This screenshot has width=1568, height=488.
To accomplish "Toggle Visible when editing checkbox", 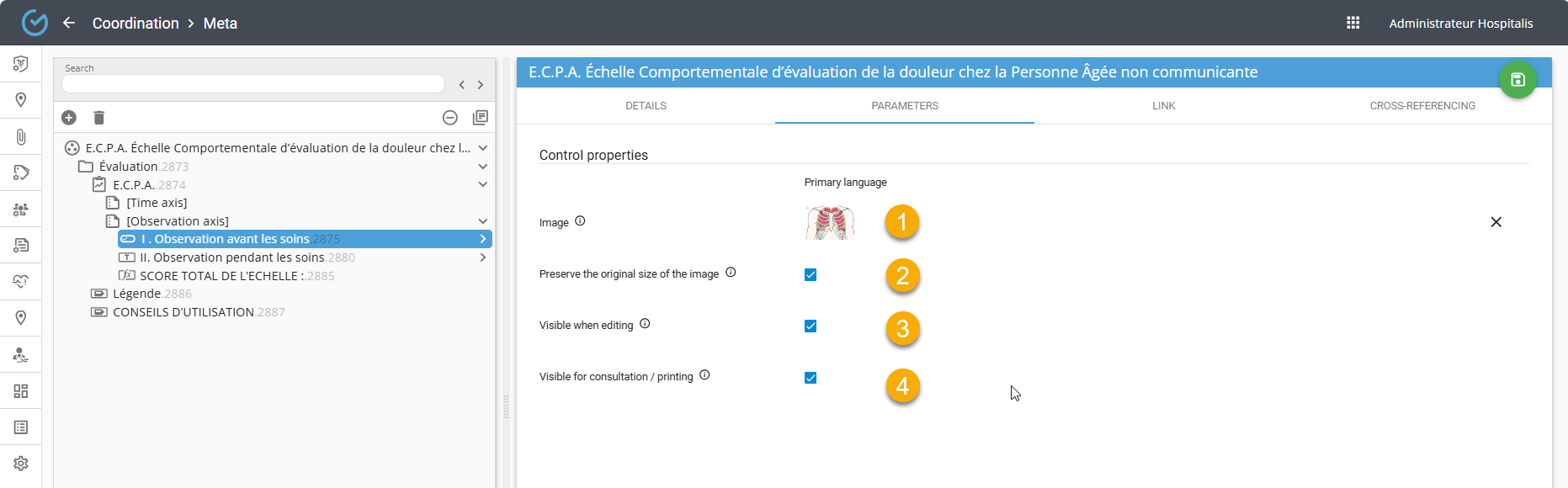I will pyautogui.click(x=811, y=326).
